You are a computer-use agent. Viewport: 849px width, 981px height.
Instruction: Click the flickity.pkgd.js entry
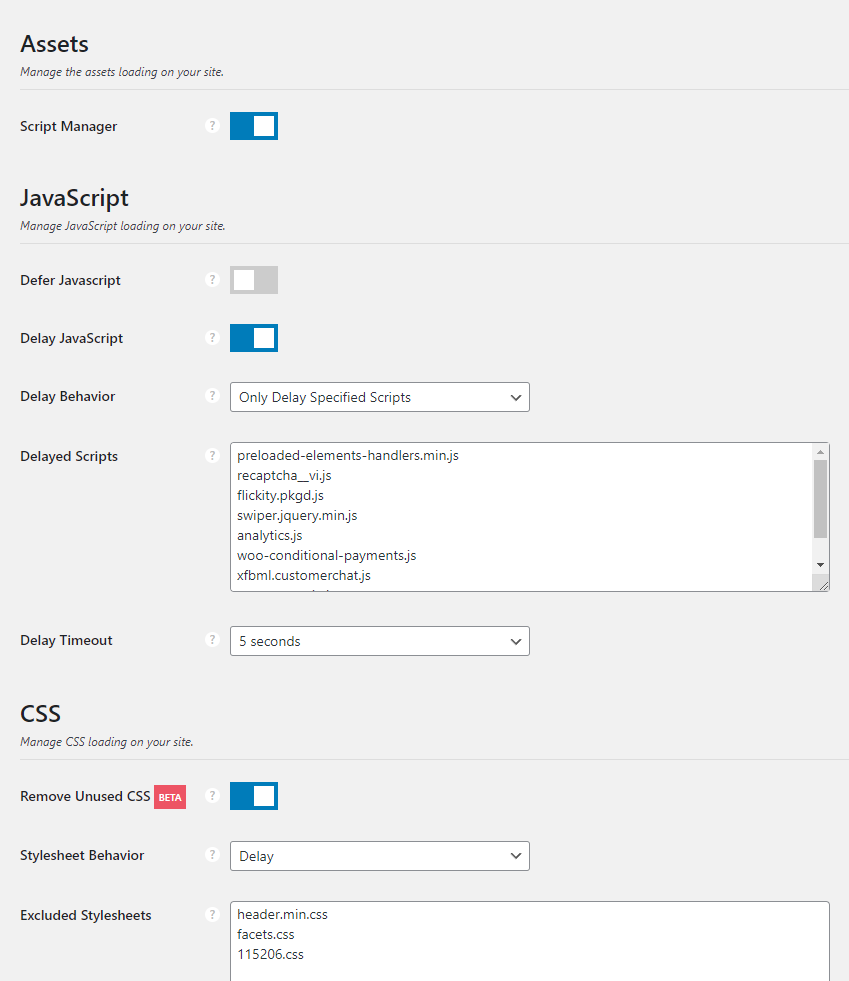click(x=280, y=496)
